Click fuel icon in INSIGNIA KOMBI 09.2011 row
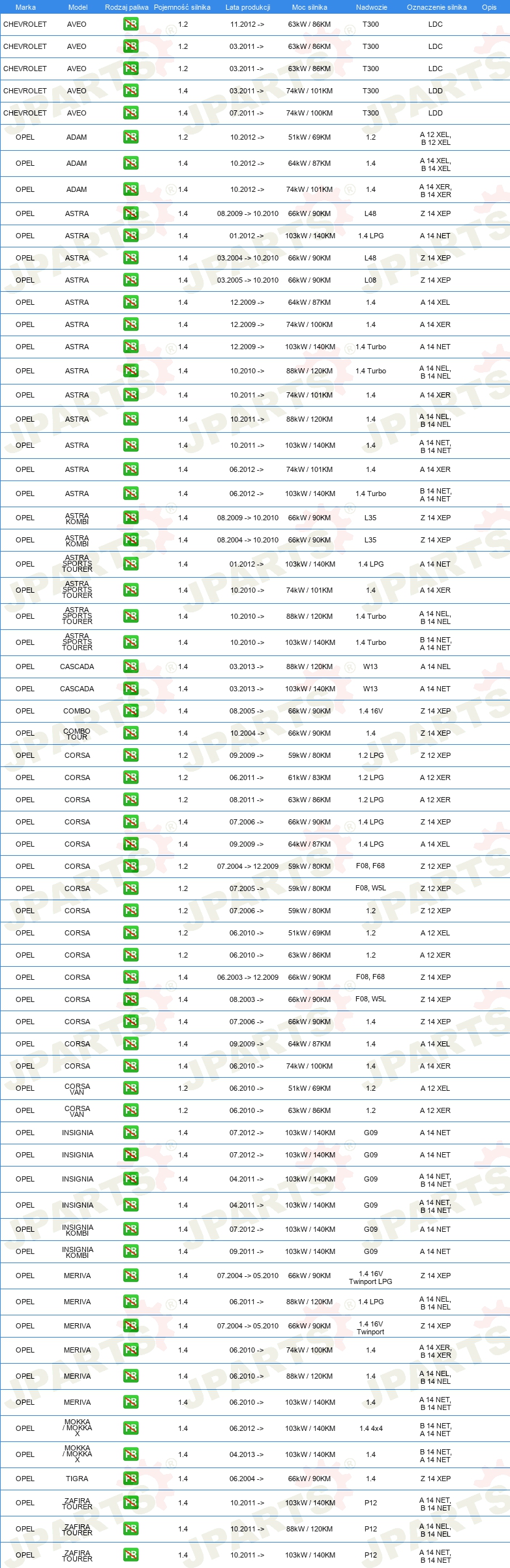 click(x=130, y=1251)
